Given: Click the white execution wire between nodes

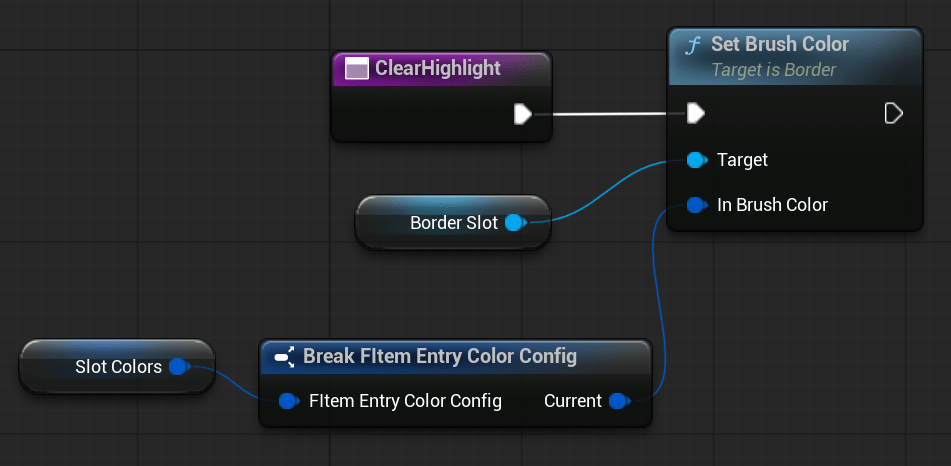Looking at the screenshot, I should coord(610,114).
